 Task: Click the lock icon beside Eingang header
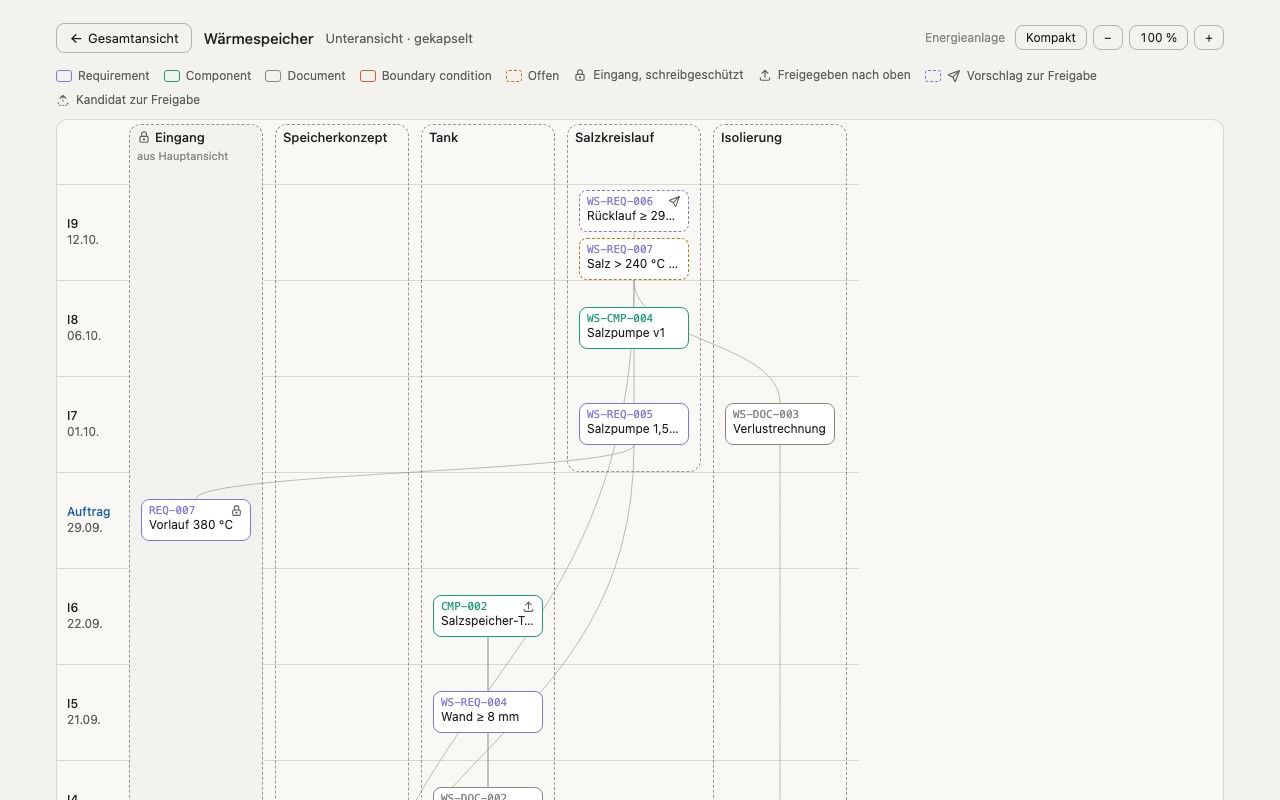[x=144, y=137]
